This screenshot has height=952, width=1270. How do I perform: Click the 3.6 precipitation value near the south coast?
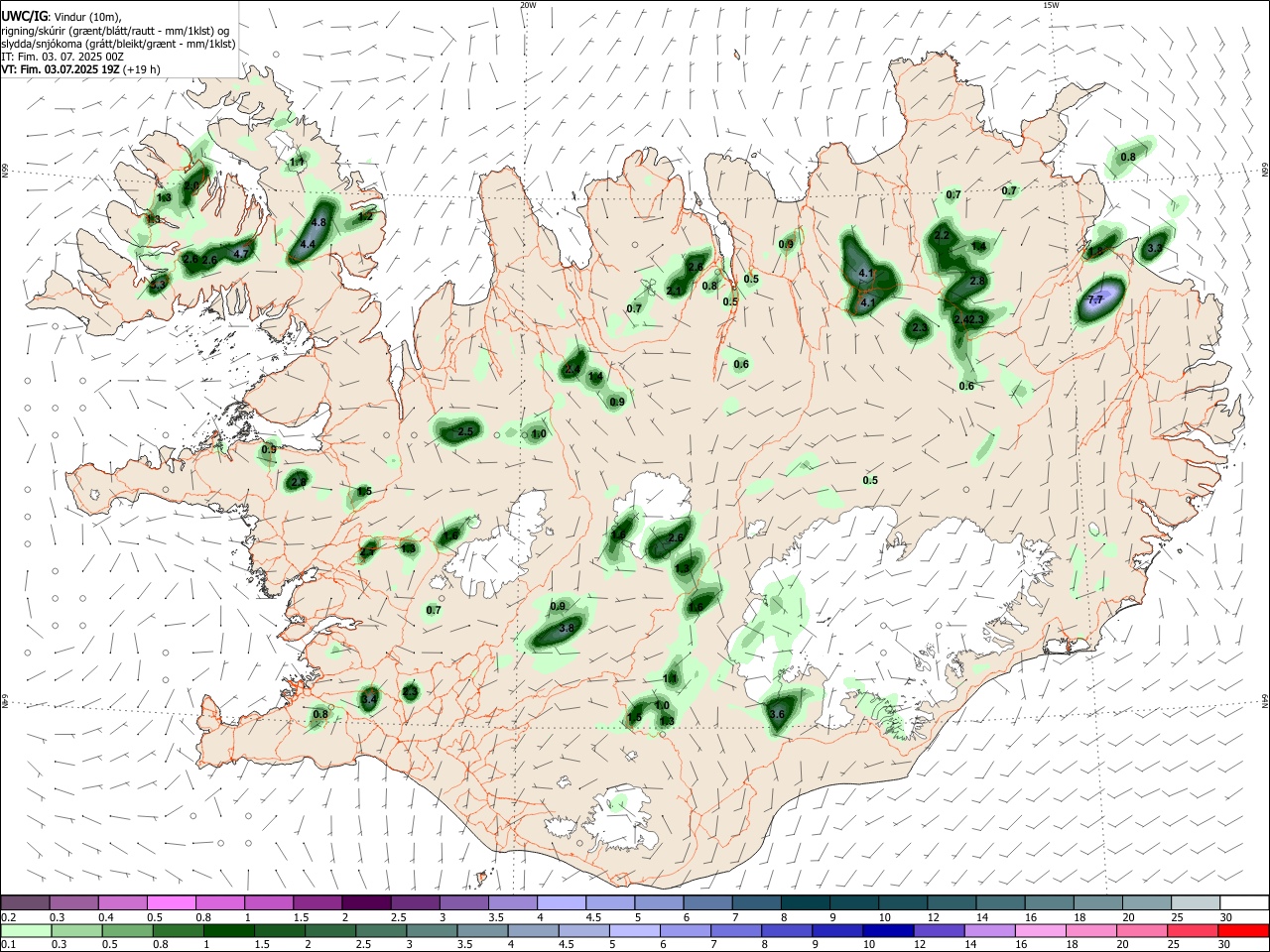click(x=777, y=714)
